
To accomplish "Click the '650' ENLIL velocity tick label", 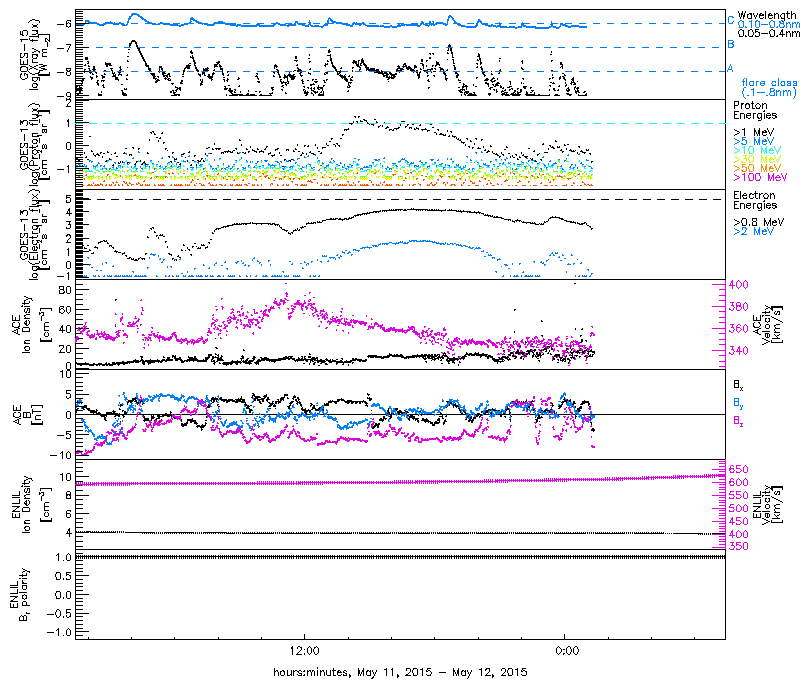I will coord(738,469).
